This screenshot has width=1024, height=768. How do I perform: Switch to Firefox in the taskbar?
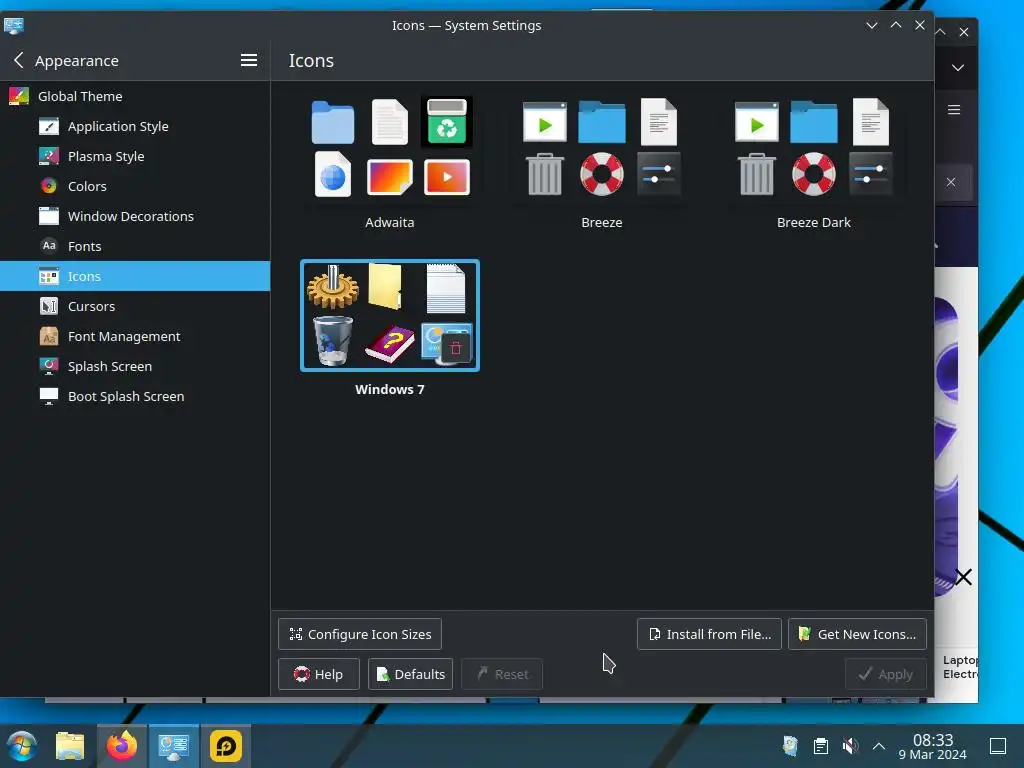(122, 746)
